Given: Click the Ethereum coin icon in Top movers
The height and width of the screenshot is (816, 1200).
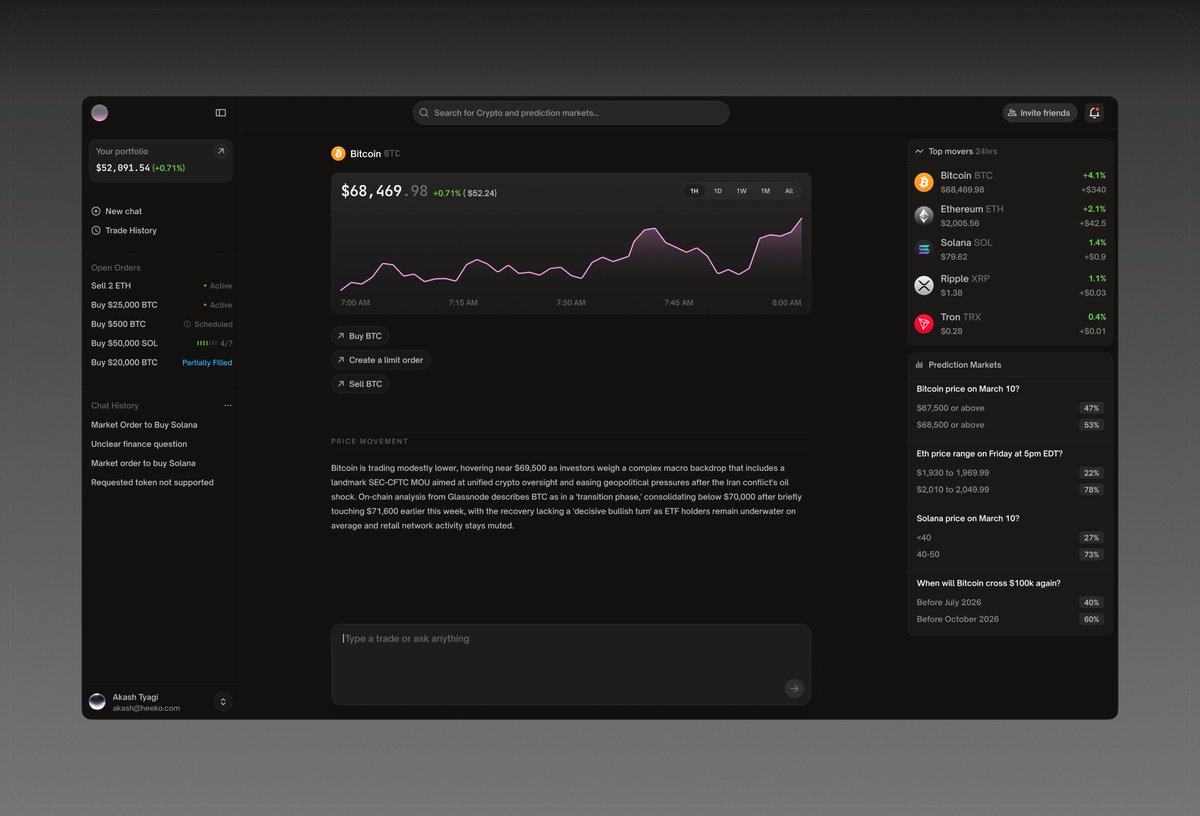Looking at the screenshot, I should pos(924,215).
